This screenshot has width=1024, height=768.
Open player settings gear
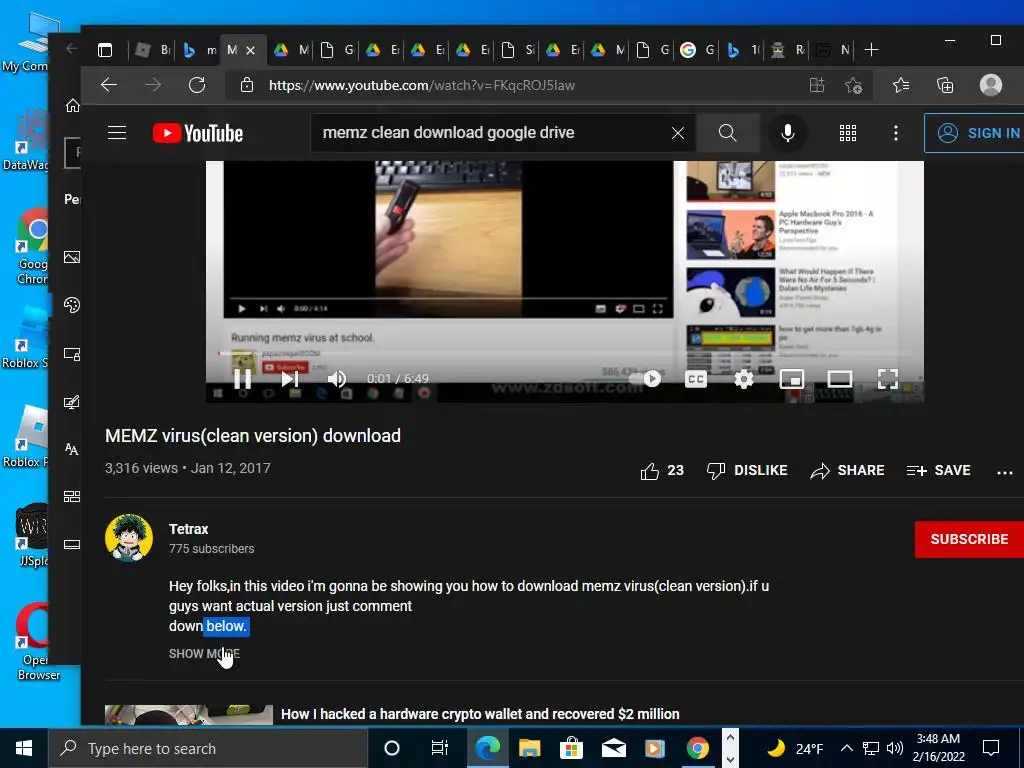coord(744,379)
